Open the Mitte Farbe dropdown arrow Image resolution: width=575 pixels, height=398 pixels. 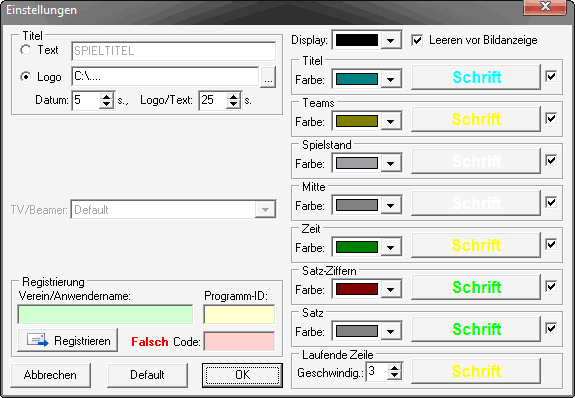(391, 205)
